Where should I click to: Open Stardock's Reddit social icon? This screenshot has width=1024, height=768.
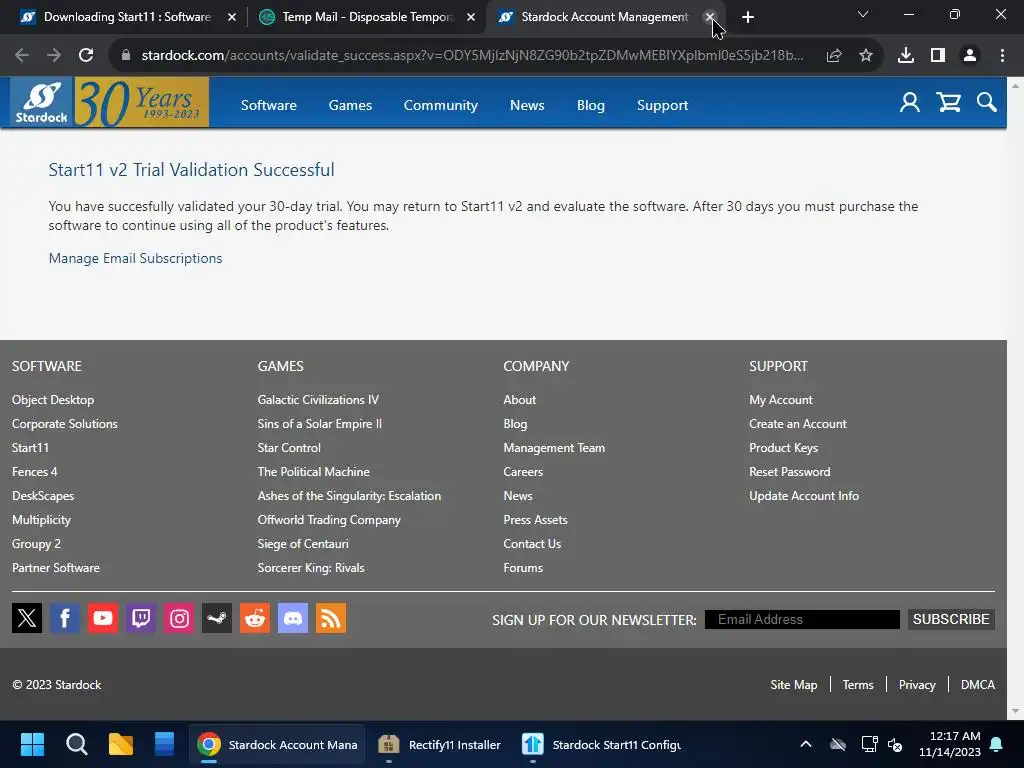(x=255, y=618)
